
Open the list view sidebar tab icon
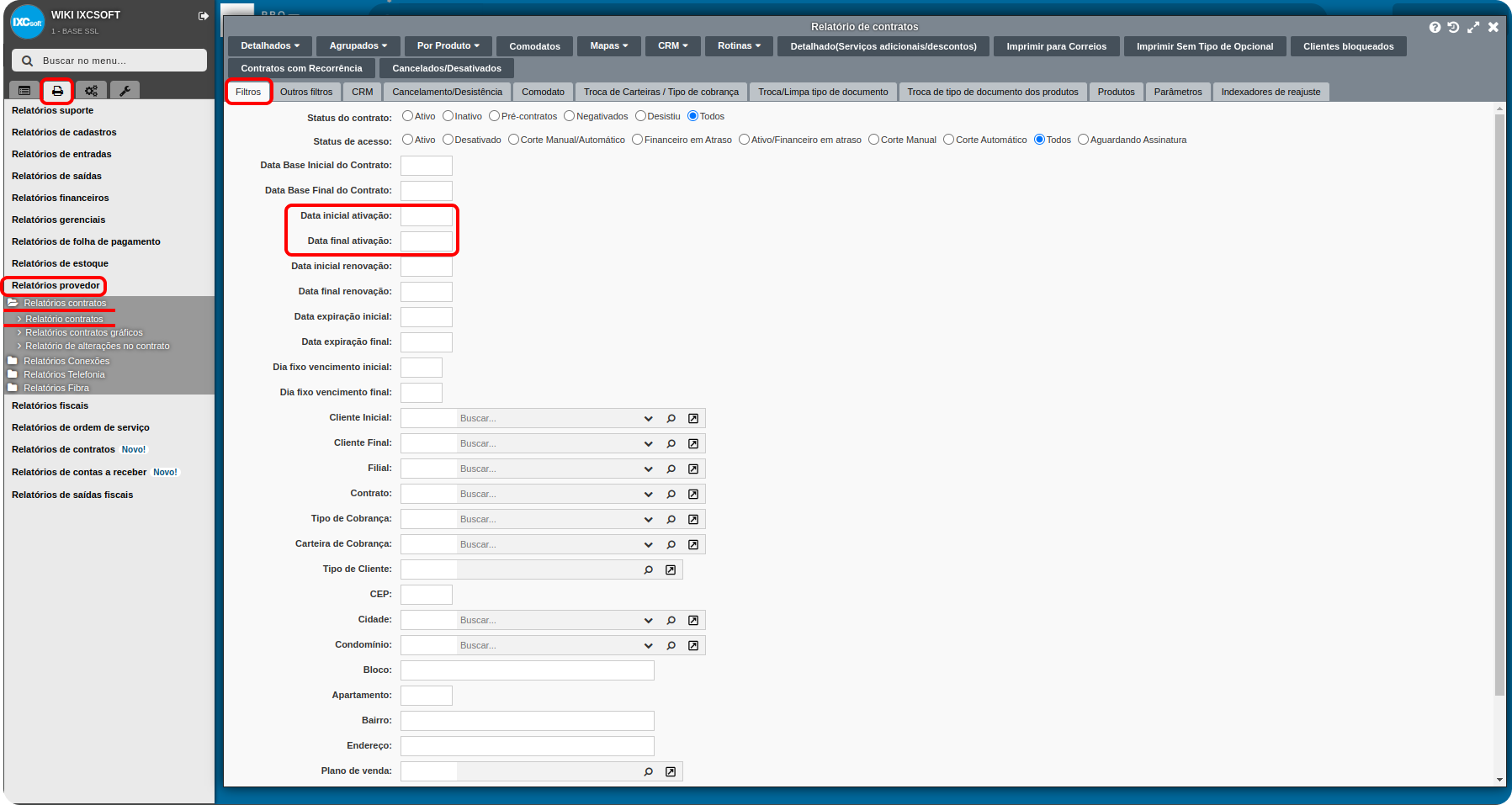pyautogui.click(x=24, y=91)
